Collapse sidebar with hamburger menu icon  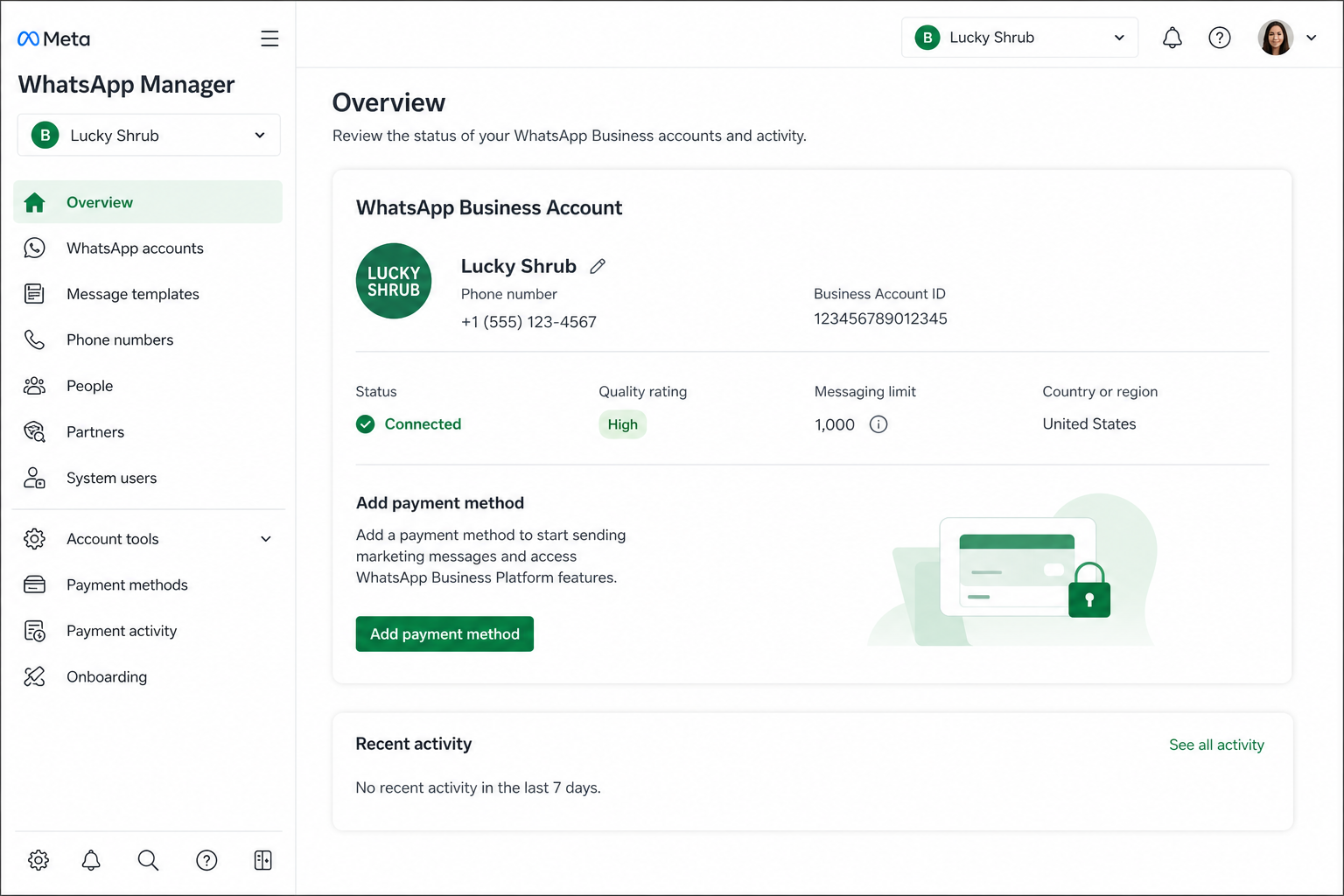coord(269,38)
